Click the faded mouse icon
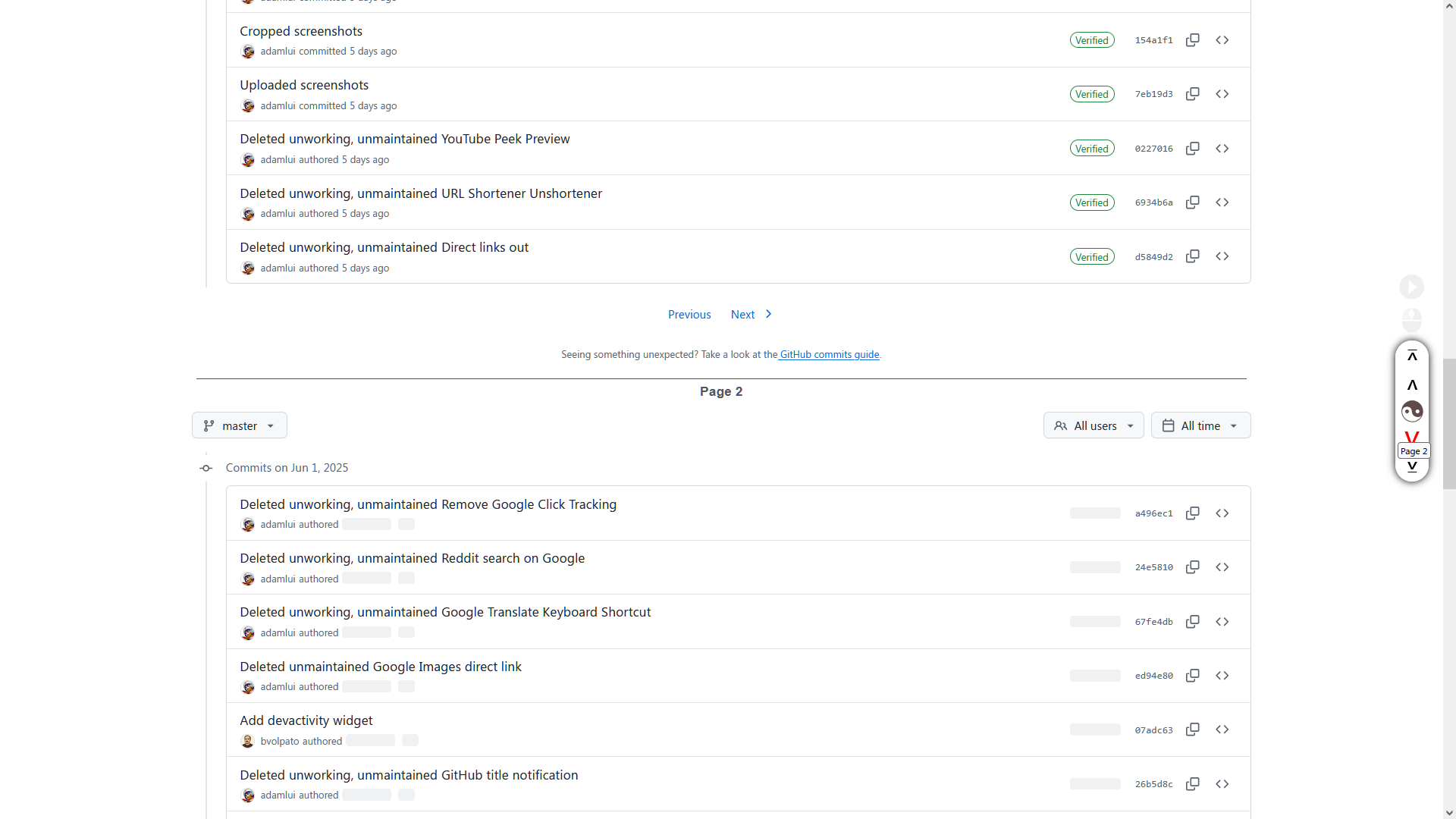Viewport: 1456px width, 819px height. (1411, 319)
